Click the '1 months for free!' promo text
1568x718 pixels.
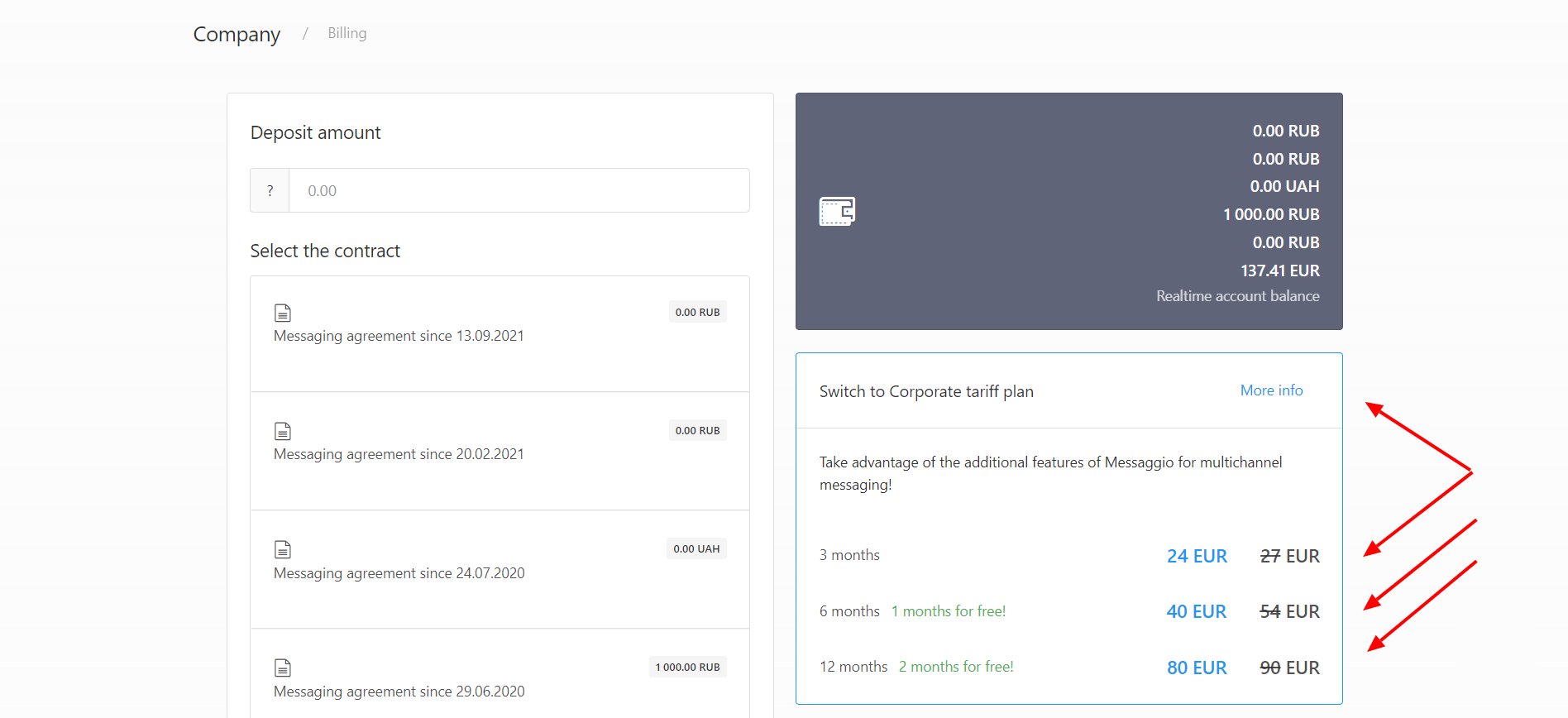pyautogui.click(x=949, y=611)
